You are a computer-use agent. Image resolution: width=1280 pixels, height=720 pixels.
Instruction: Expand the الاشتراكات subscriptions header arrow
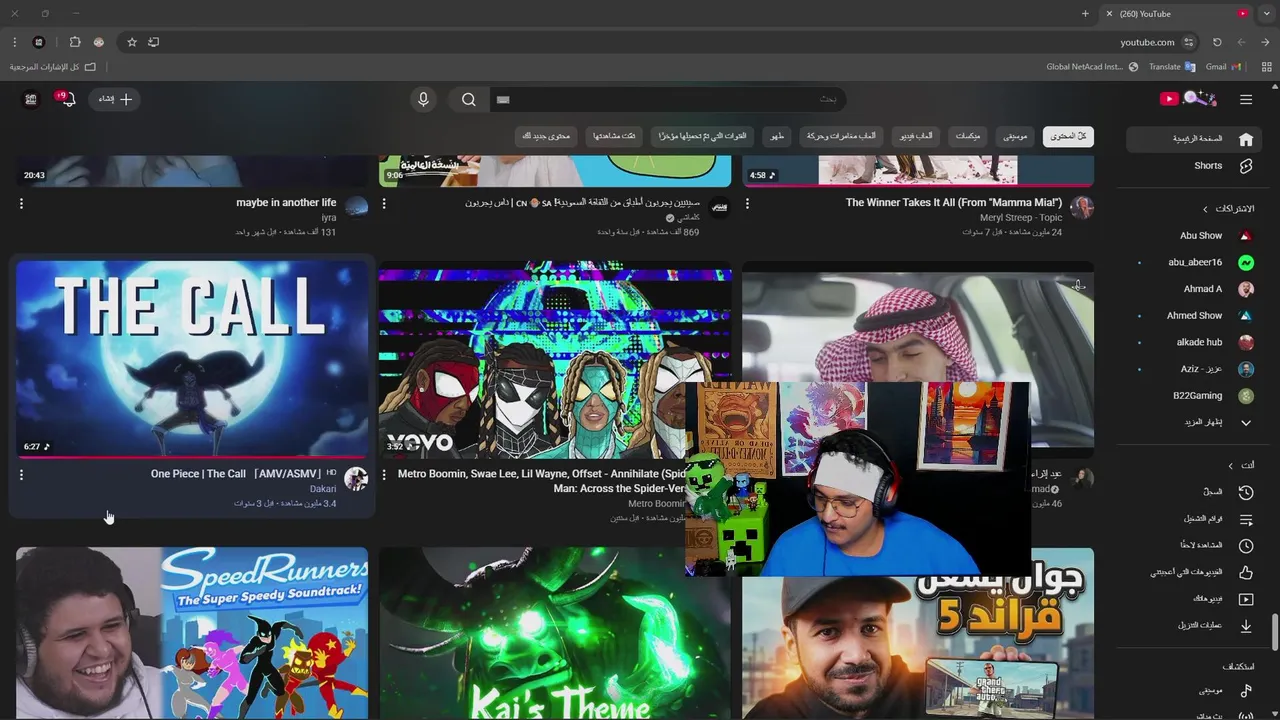tap(1205, 209)
